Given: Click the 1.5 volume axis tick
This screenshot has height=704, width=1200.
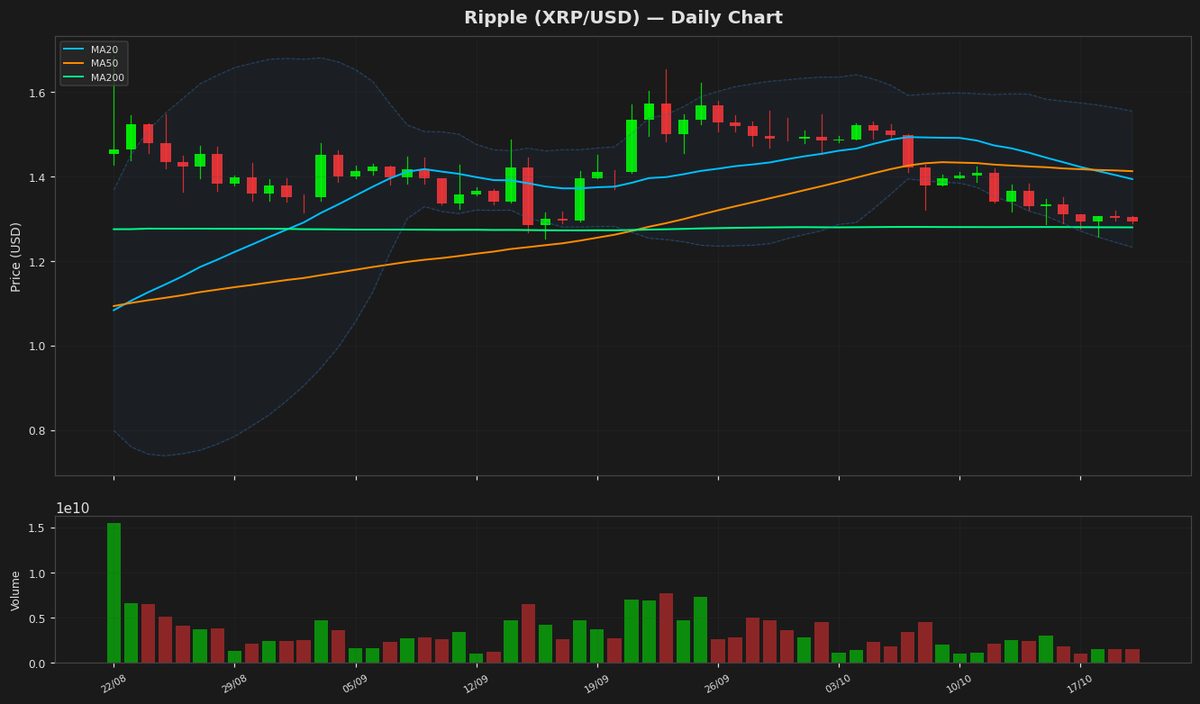Looking at the screenshot, I should click(39, 528).
